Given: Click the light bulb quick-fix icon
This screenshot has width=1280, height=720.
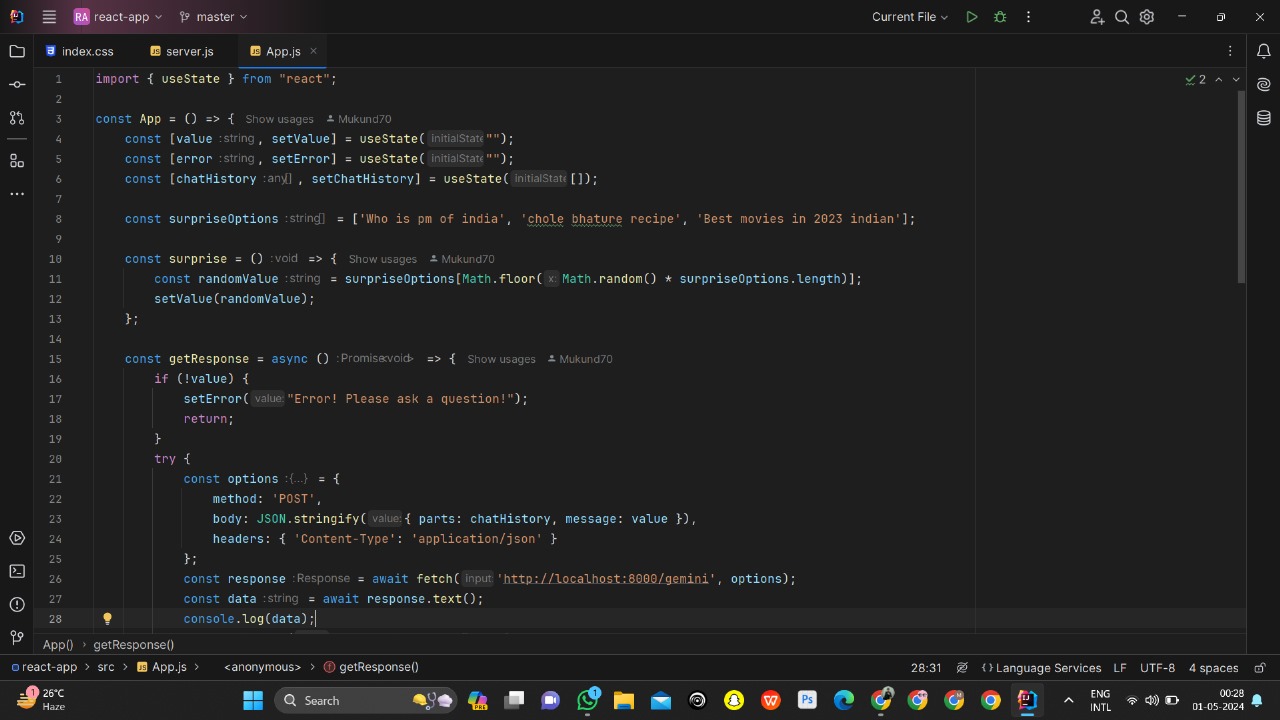Looking at the screenshot, I should tap(107, 619).
